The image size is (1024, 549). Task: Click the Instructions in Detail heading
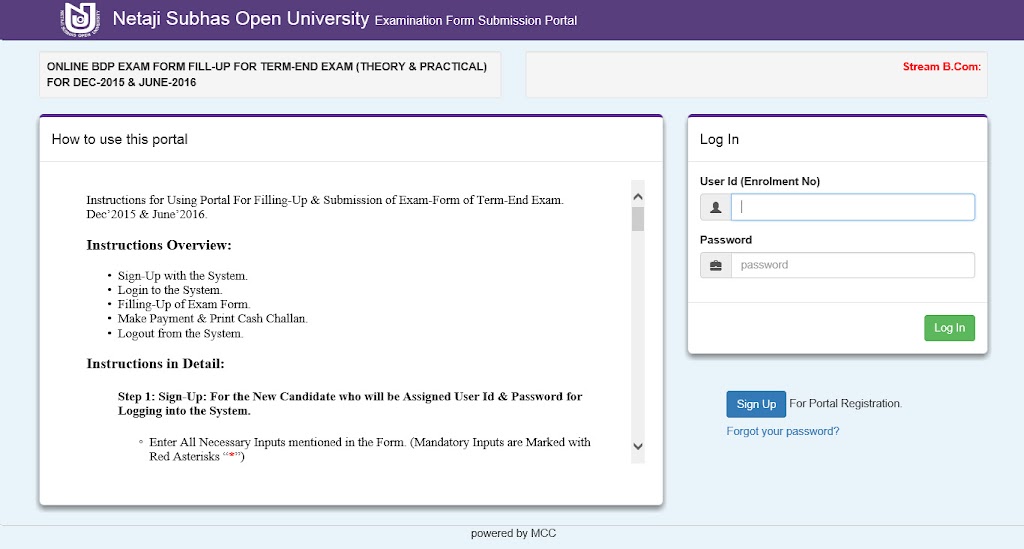click(155, 364)
